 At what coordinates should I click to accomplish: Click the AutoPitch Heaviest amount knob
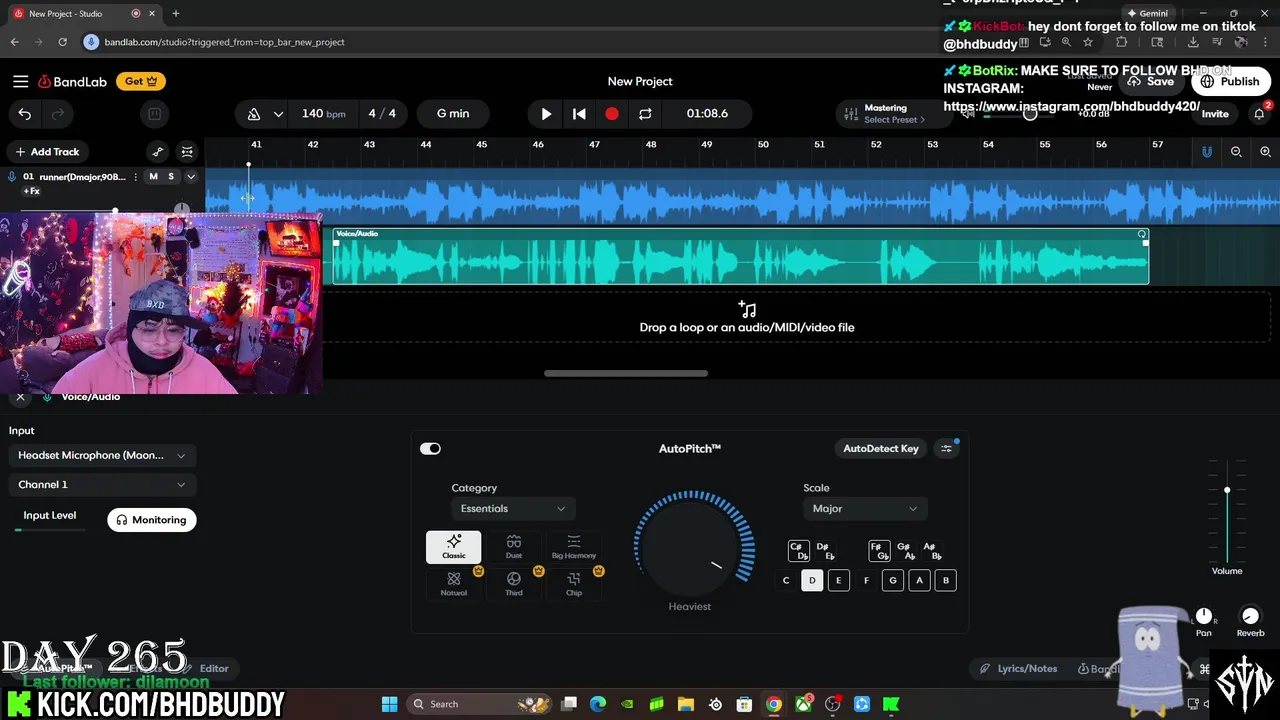click(690, 547)
